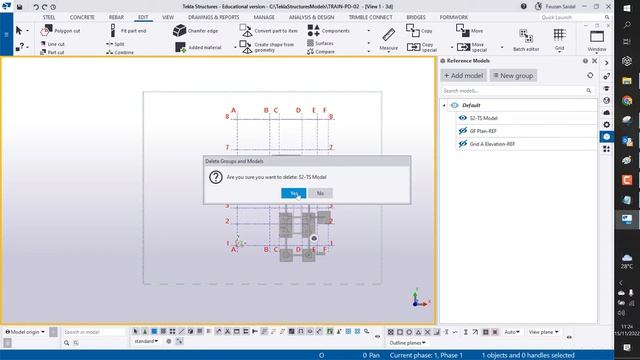Toggle visibility of Default group
640x360 pixels.
point(454,105)
